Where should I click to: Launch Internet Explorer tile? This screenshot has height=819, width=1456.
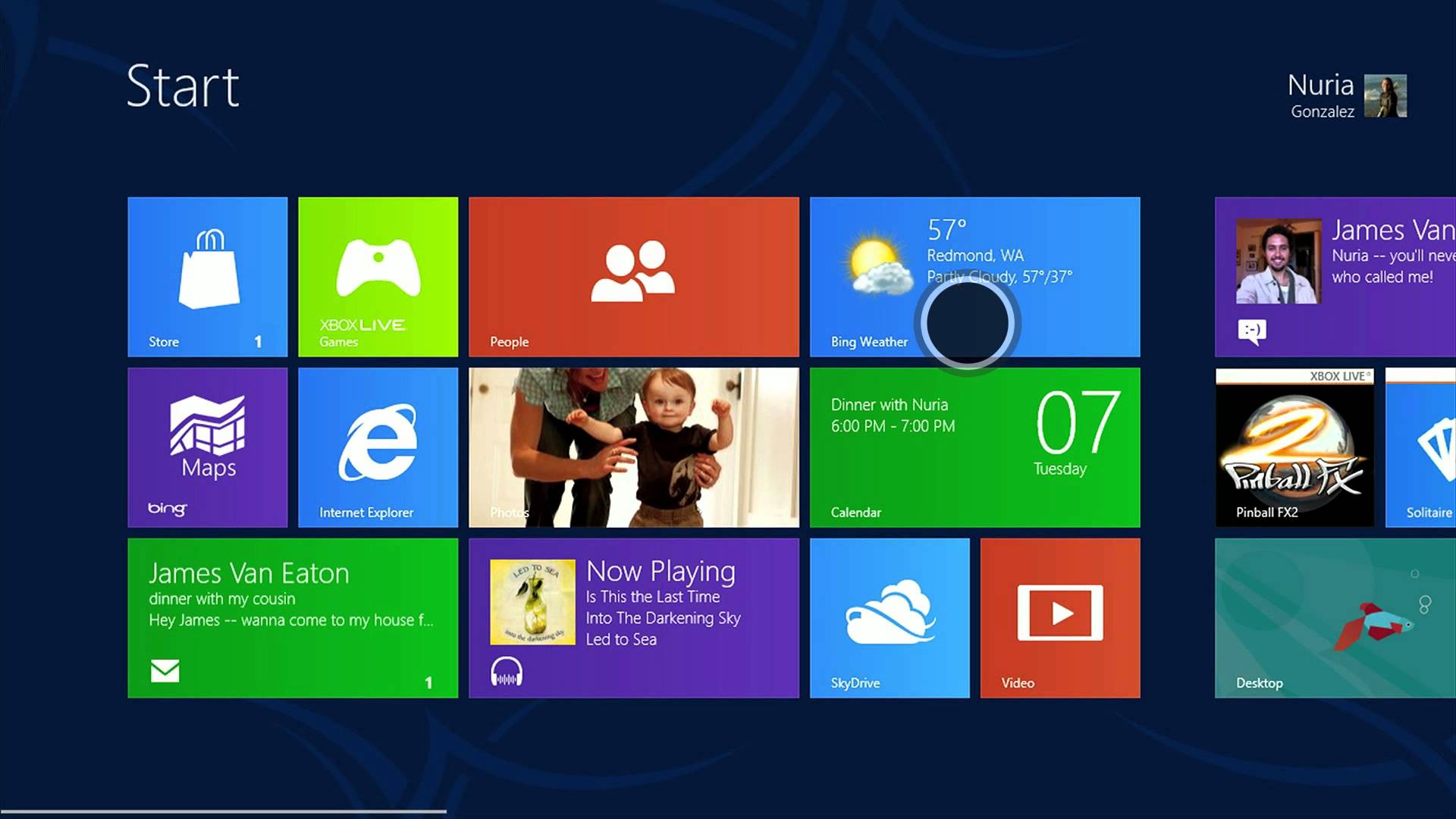(x=378, y=447)
